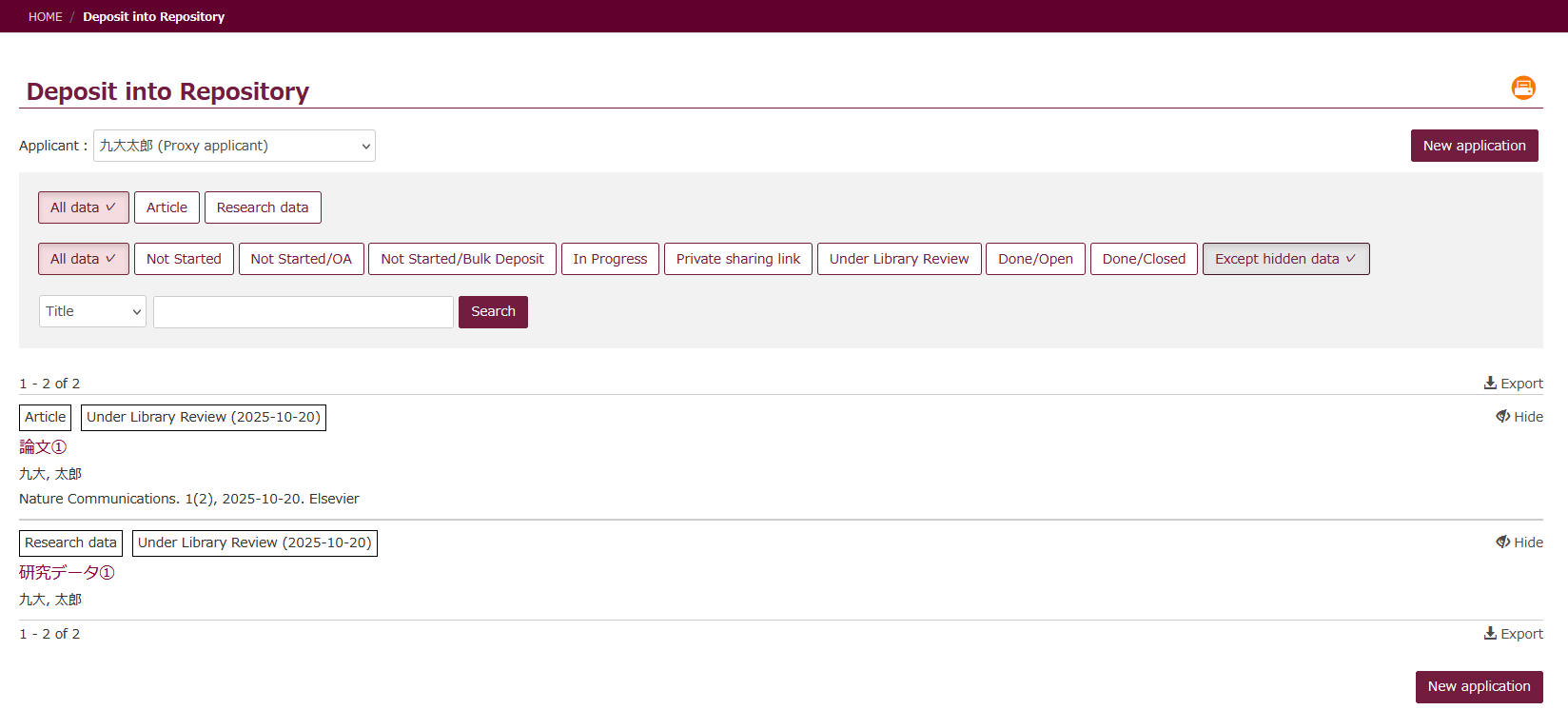Show In Progress deposits
Viewport: 1568px width, 710px height.
pyautogui.click(x=610, y=259)
